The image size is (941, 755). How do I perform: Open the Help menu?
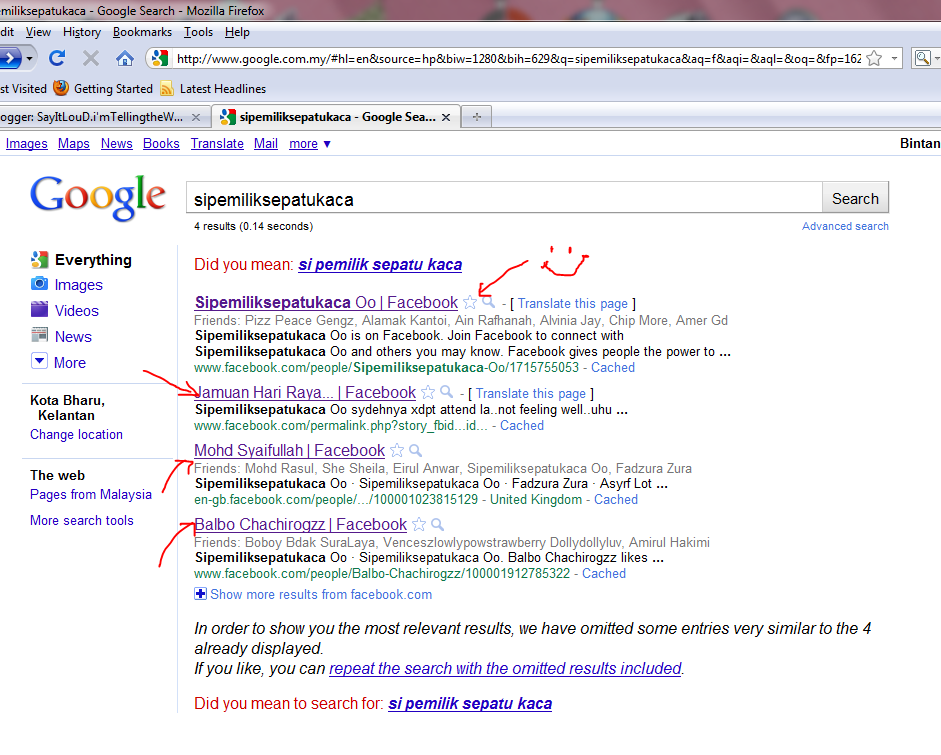point(237,32)
